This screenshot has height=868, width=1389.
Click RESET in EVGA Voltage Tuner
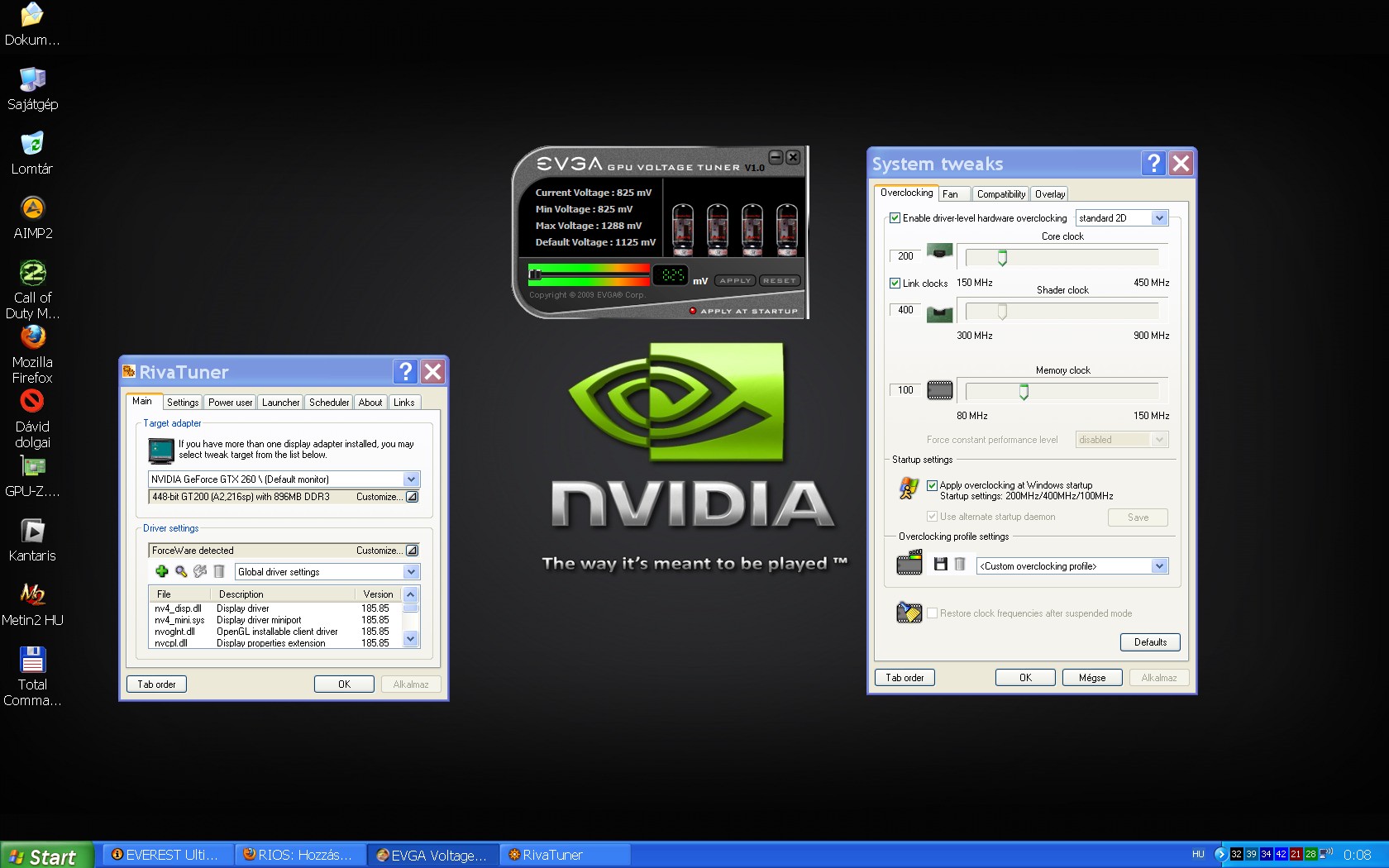tap(779, 280)
